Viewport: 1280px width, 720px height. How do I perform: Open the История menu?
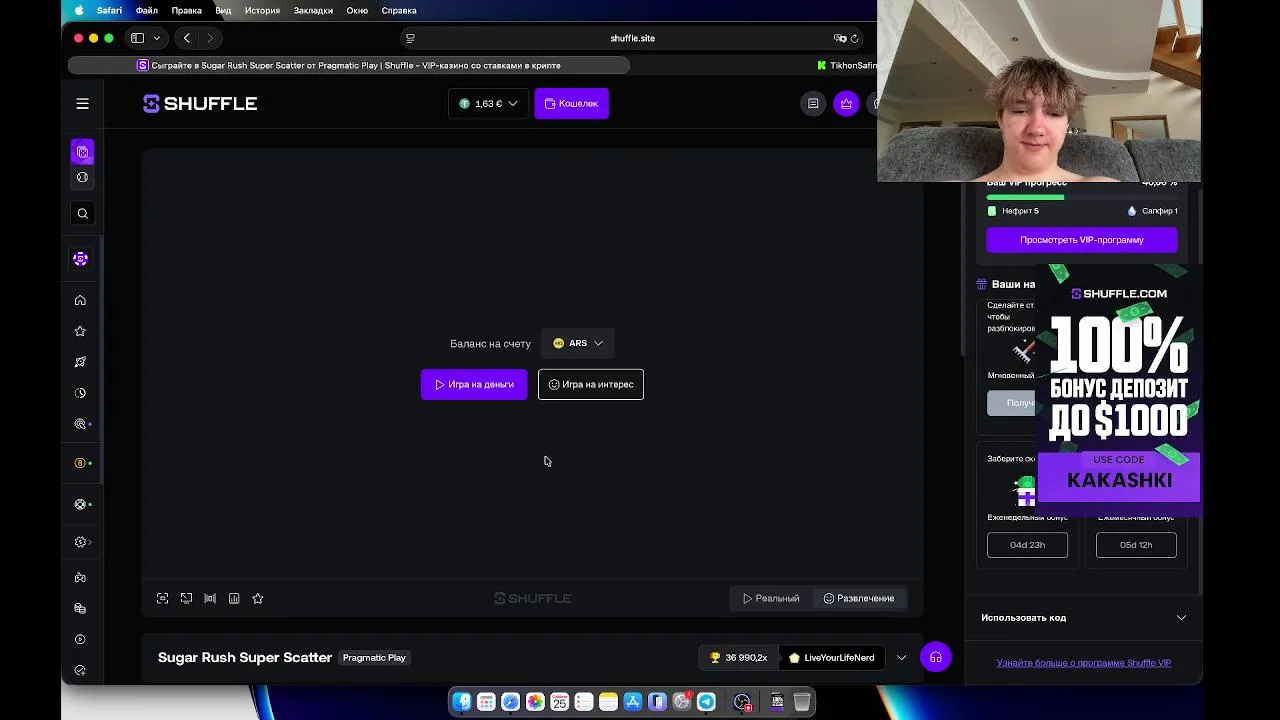click(x=262, y=10)
